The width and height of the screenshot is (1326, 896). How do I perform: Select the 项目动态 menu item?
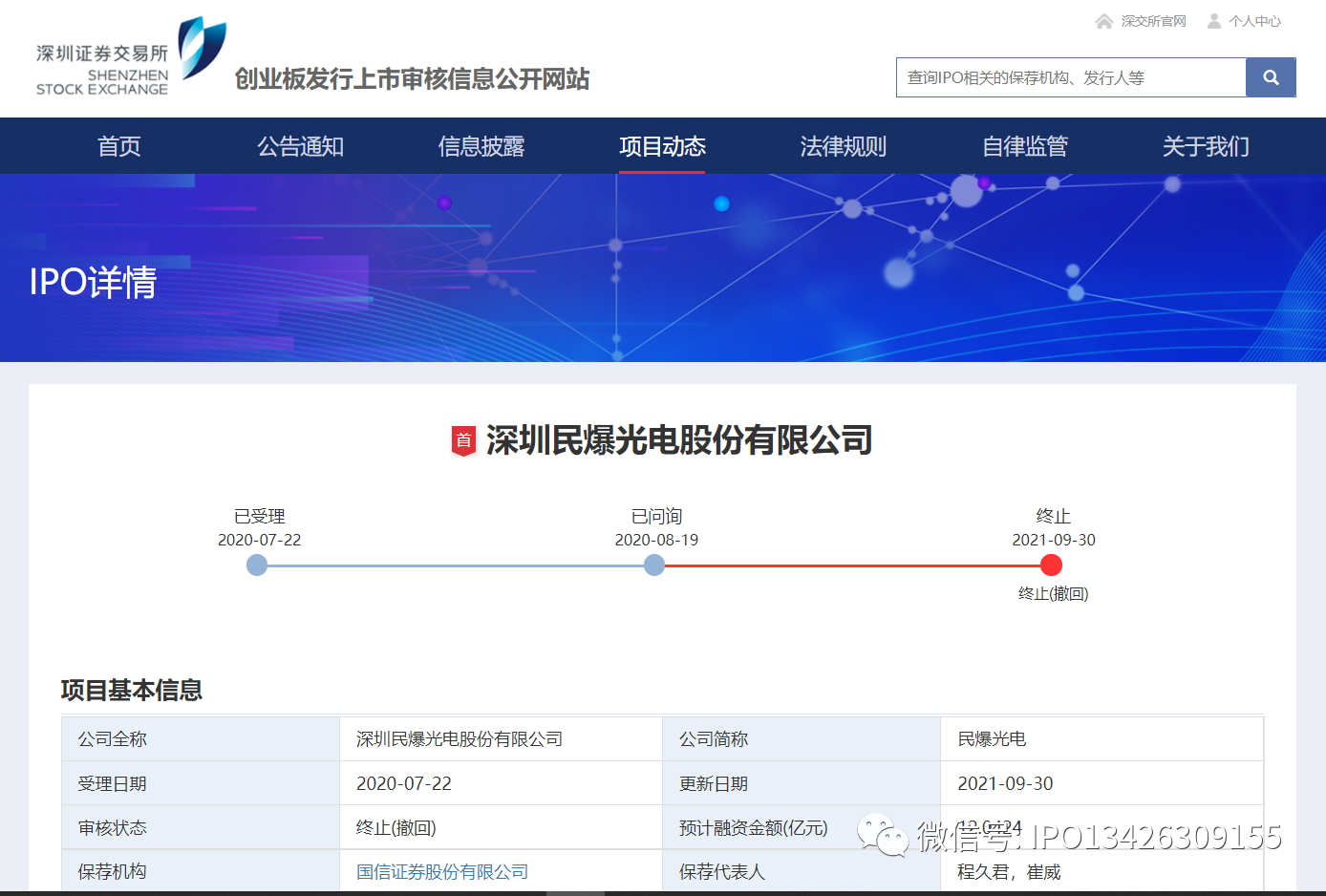pos(662,146)
